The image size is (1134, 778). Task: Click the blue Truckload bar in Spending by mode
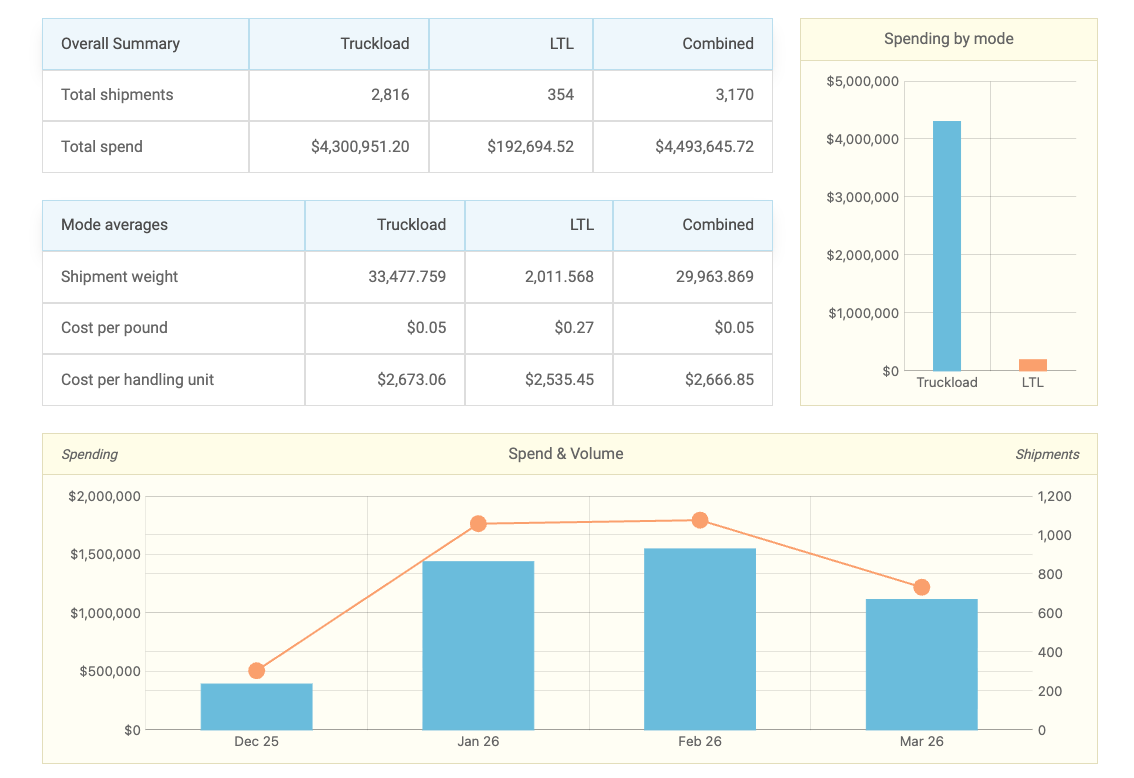946,246
